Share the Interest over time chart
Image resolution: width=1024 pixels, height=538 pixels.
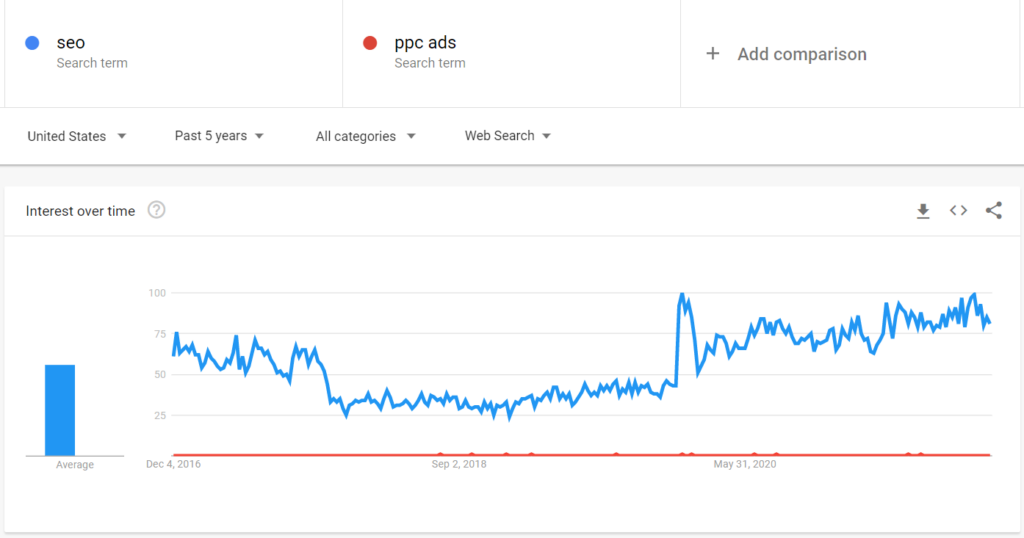click(x=993, y=210)
